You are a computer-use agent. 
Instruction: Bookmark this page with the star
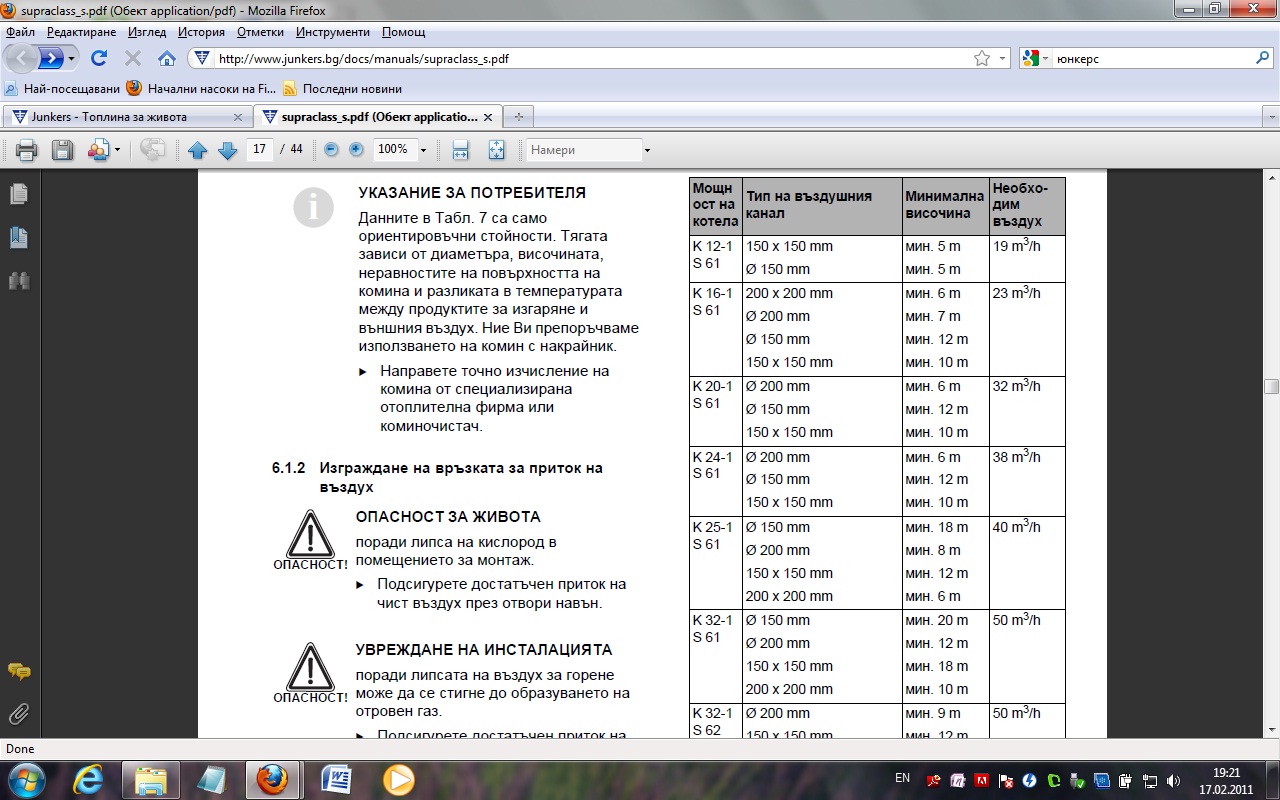click(982, 58)
